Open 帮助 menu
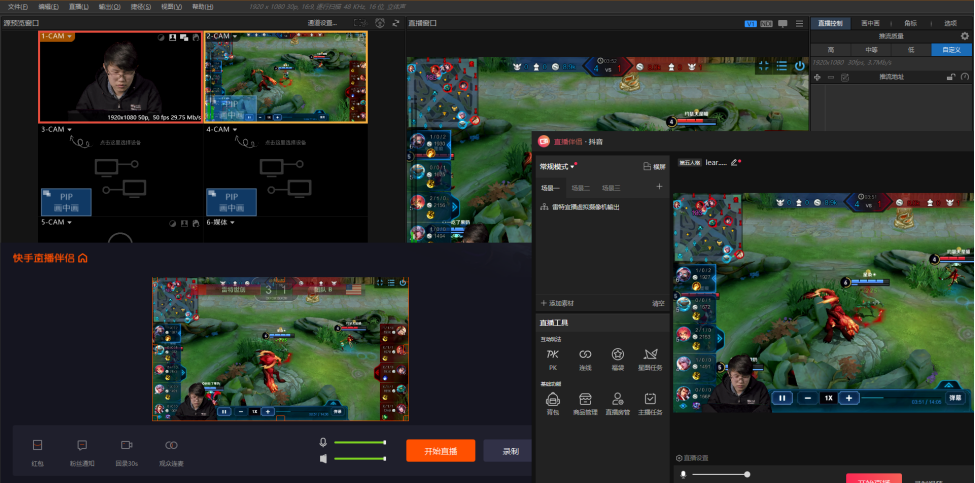The width and height of the screenshot is (975, 483). coord(202,7)
